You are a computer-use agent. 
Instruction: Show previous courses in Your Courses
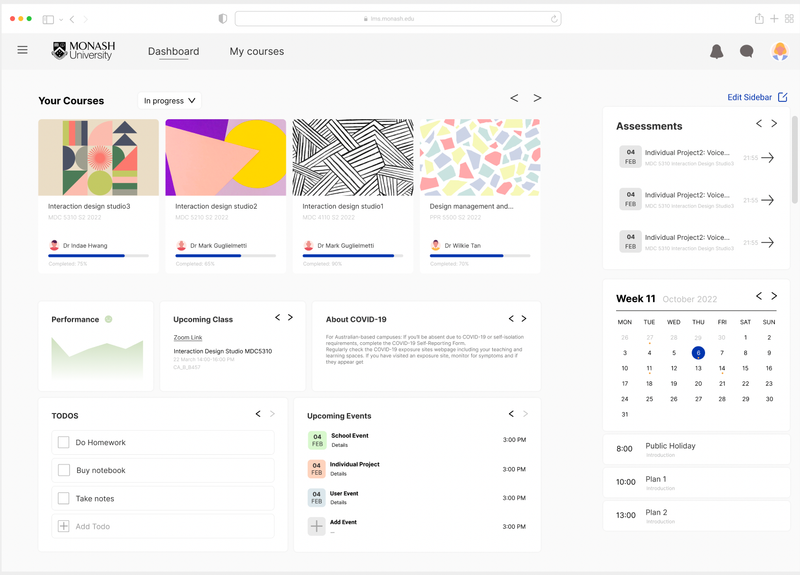click(x=514, y=98)
